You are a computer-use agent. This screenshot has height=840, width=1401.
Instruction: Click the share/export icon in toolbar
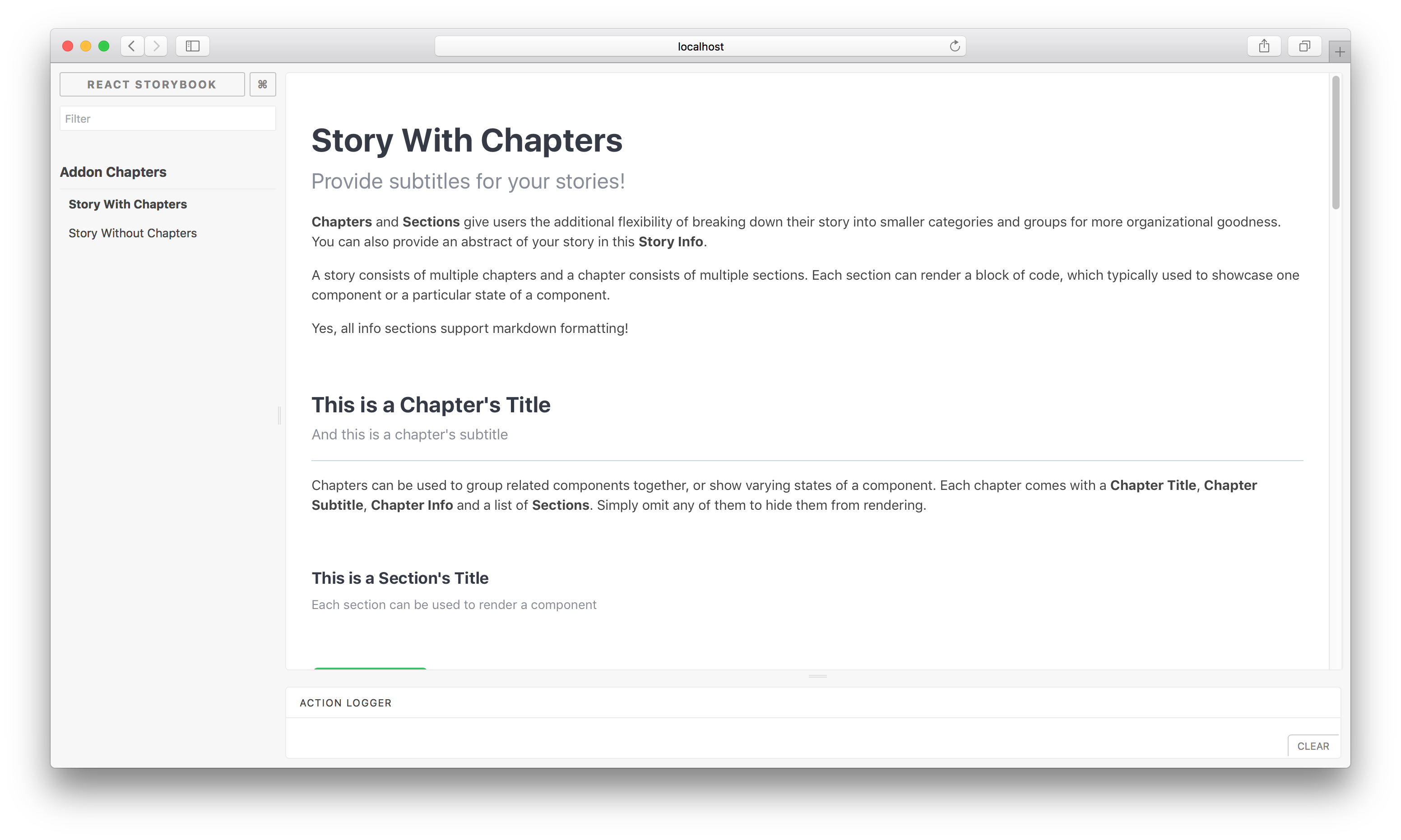click(x=1264, y=45)
